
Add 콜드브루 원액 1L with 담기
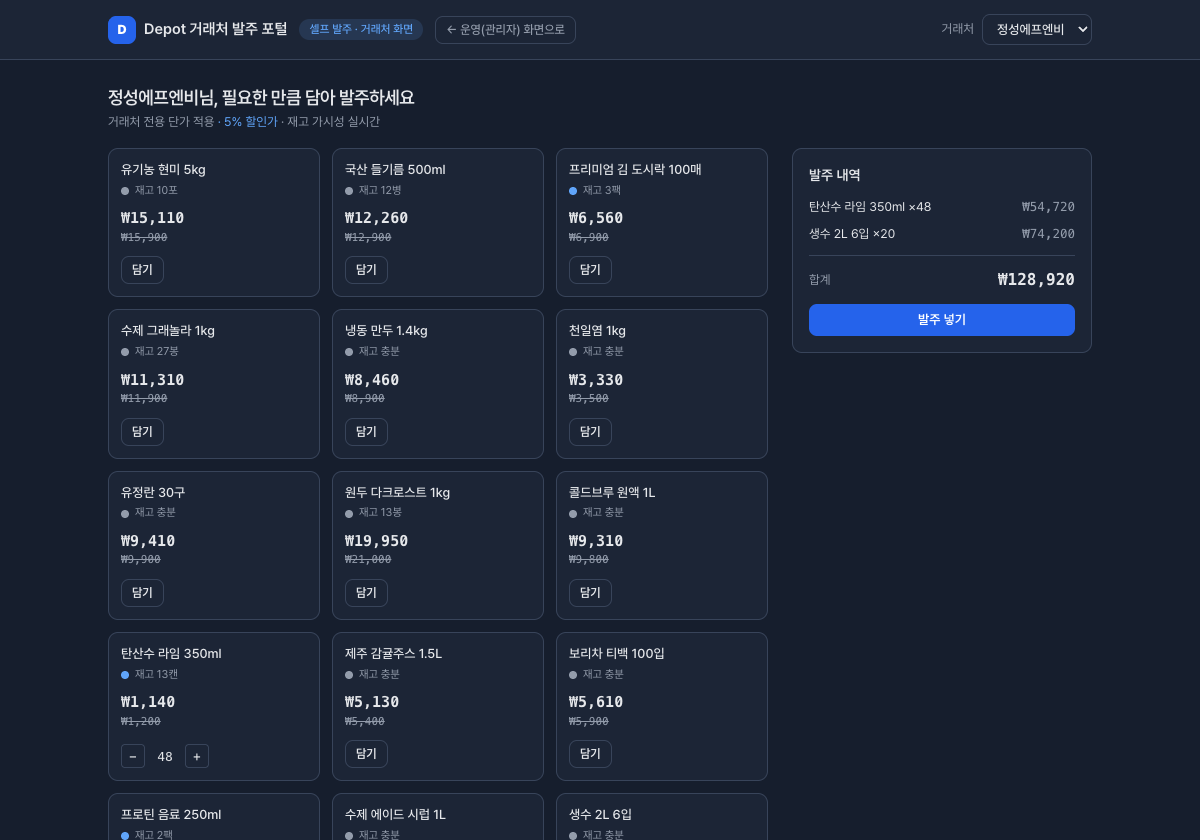pos(590,593)
